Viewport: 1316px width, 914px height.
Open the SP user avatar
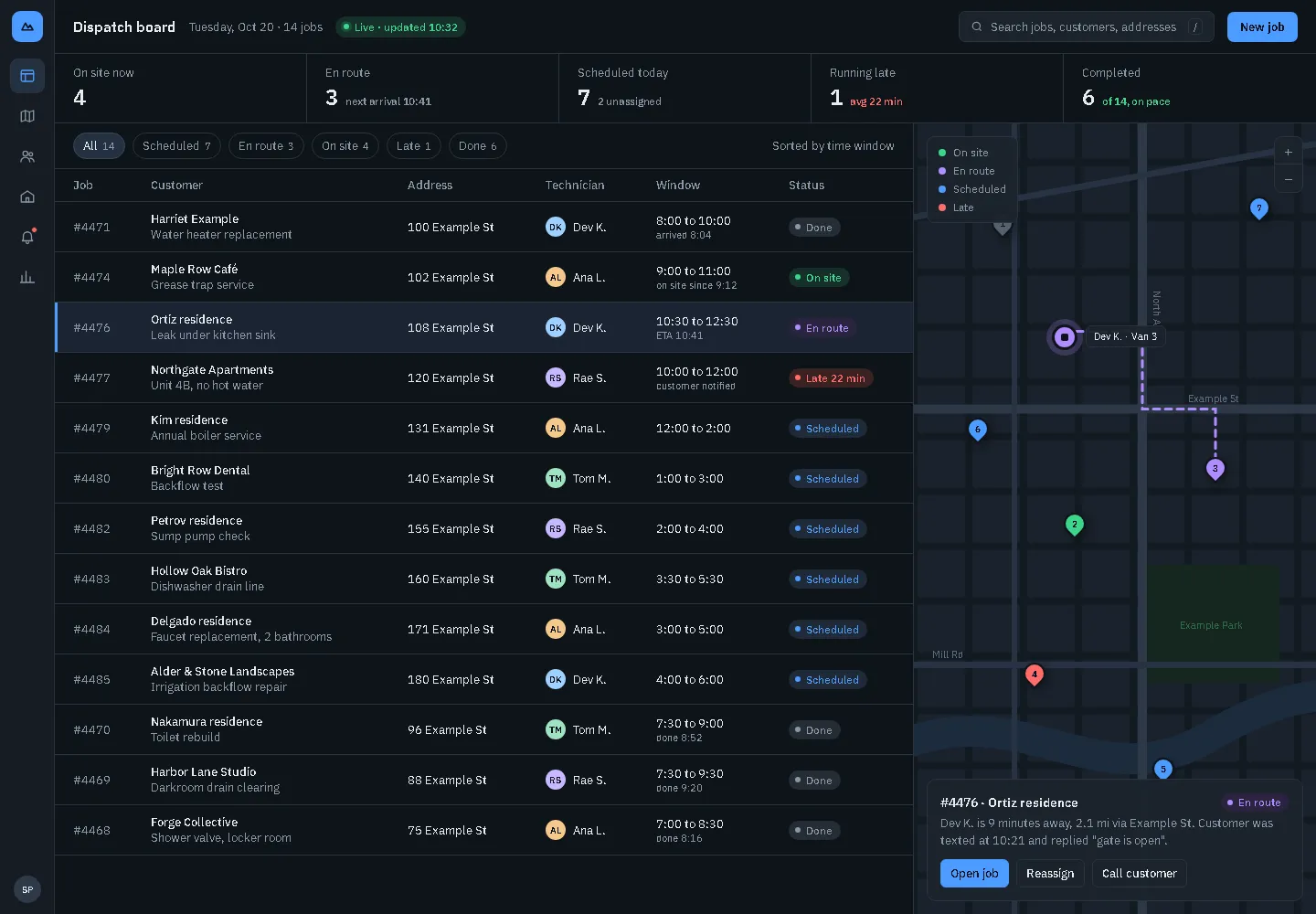click(27, 889)
